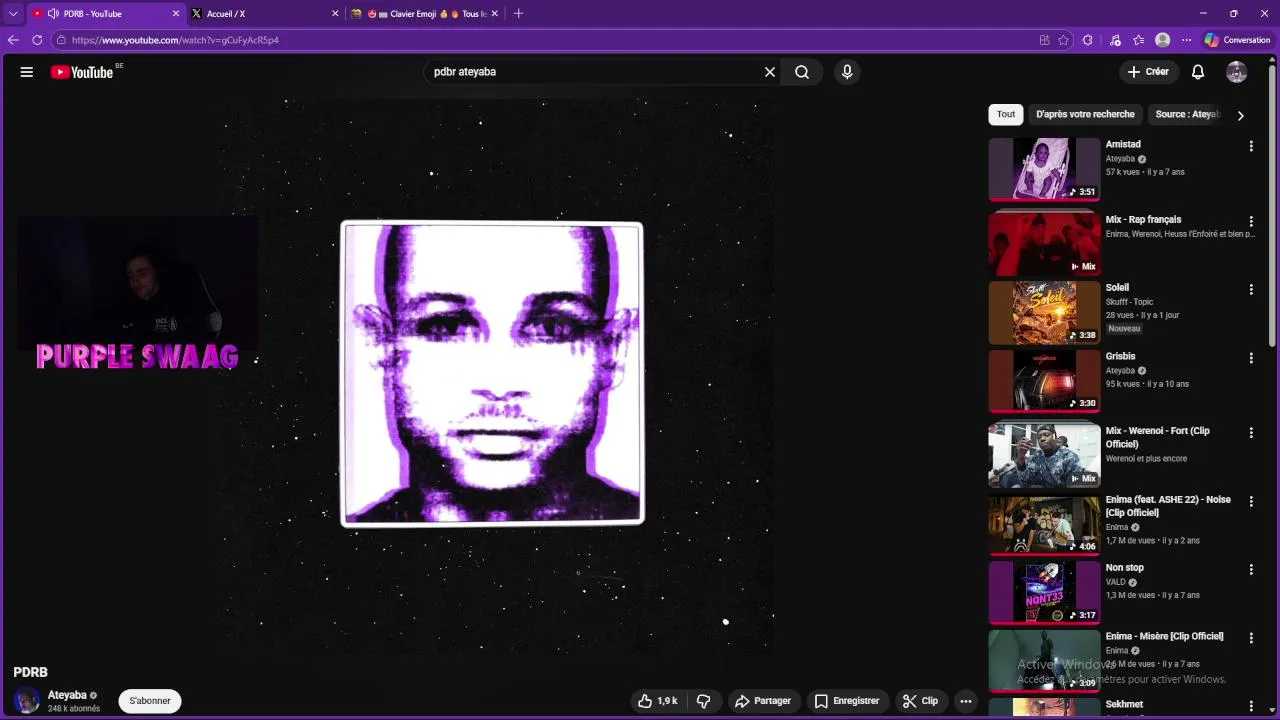Open the browser media control music icon
This screenshot has height=720, width=1280.
tap(1115, 40)
